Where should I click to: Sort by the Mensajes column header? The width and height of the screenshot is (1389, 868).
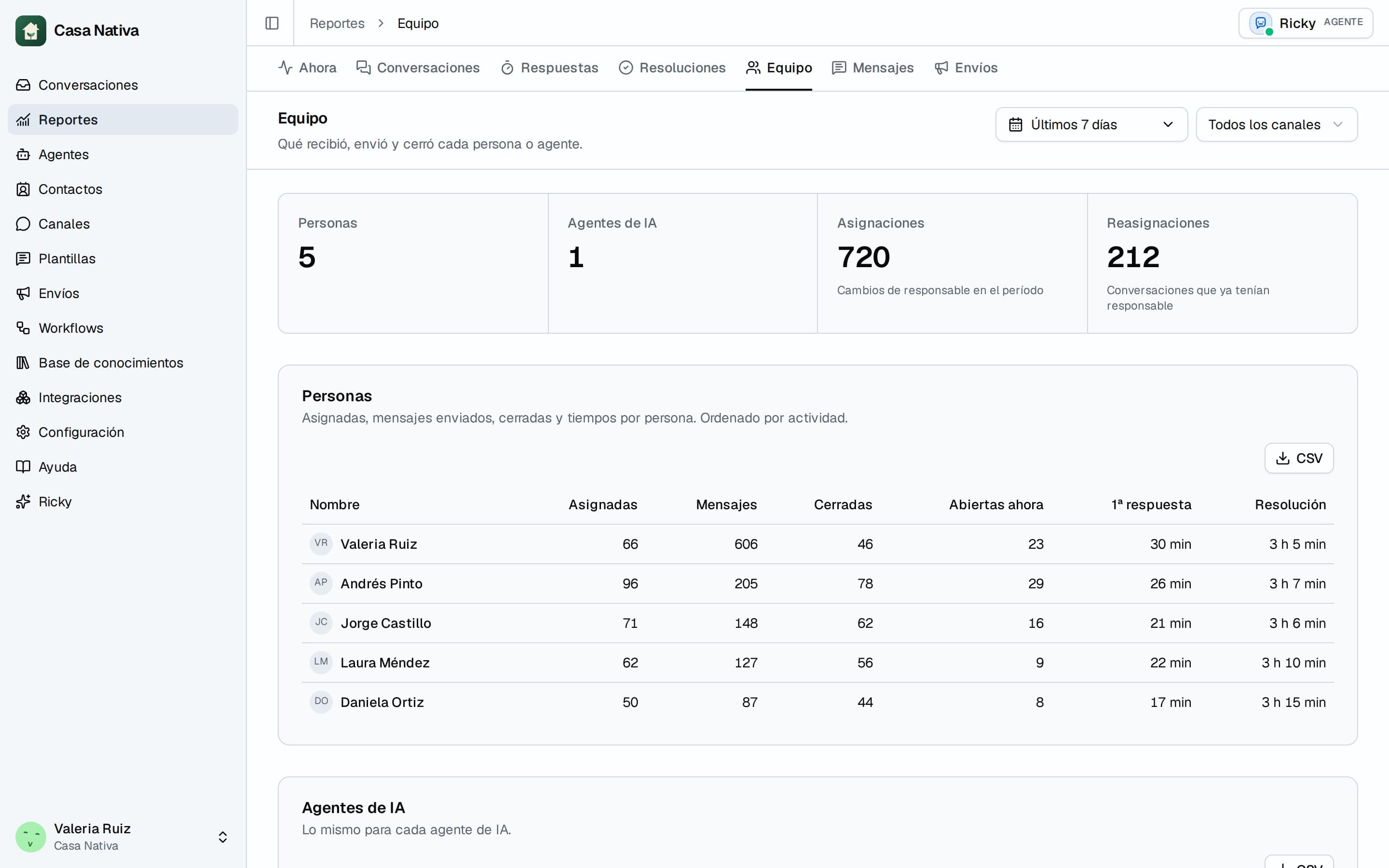coord(726,504)
